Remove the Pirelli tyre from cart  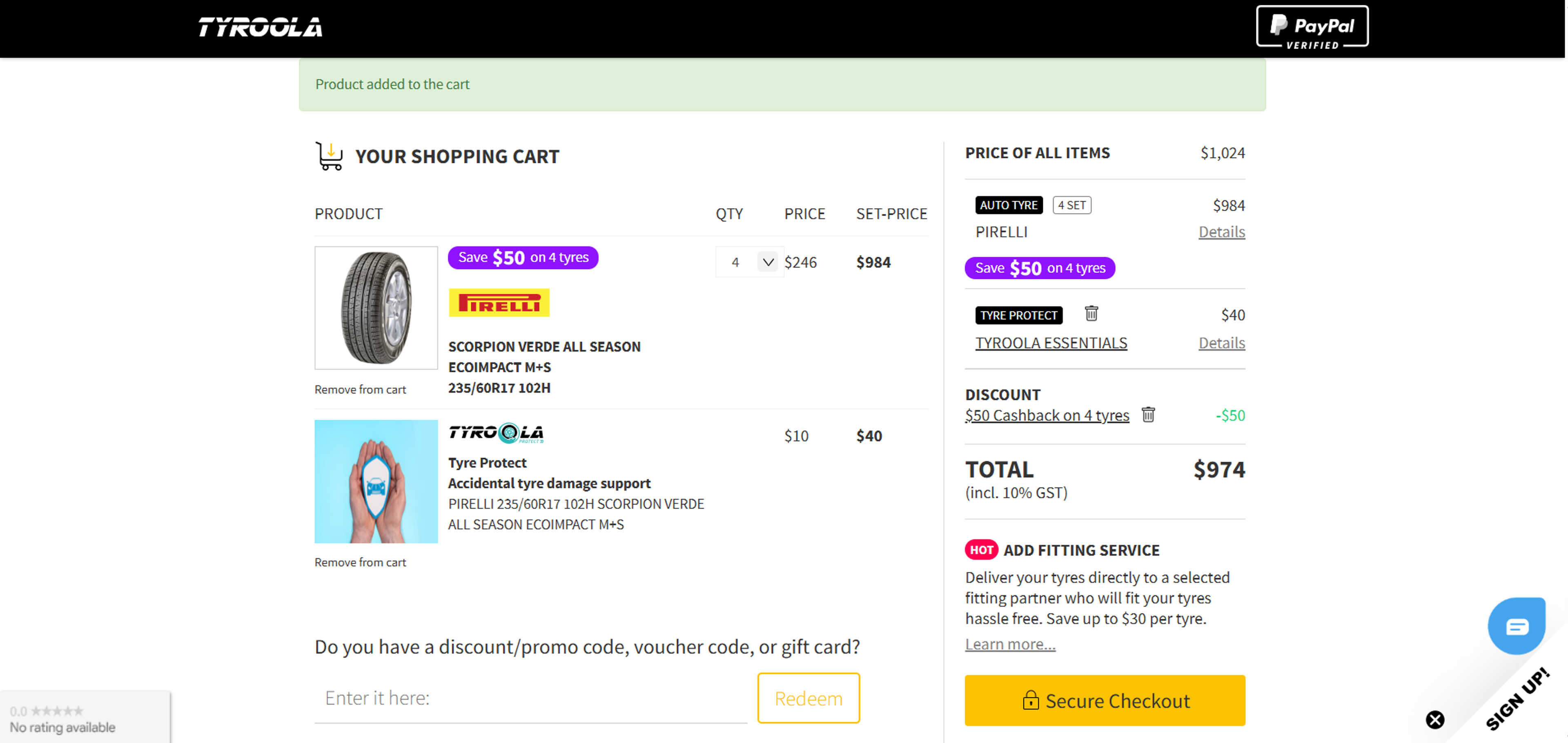click(x=360, y=389)
